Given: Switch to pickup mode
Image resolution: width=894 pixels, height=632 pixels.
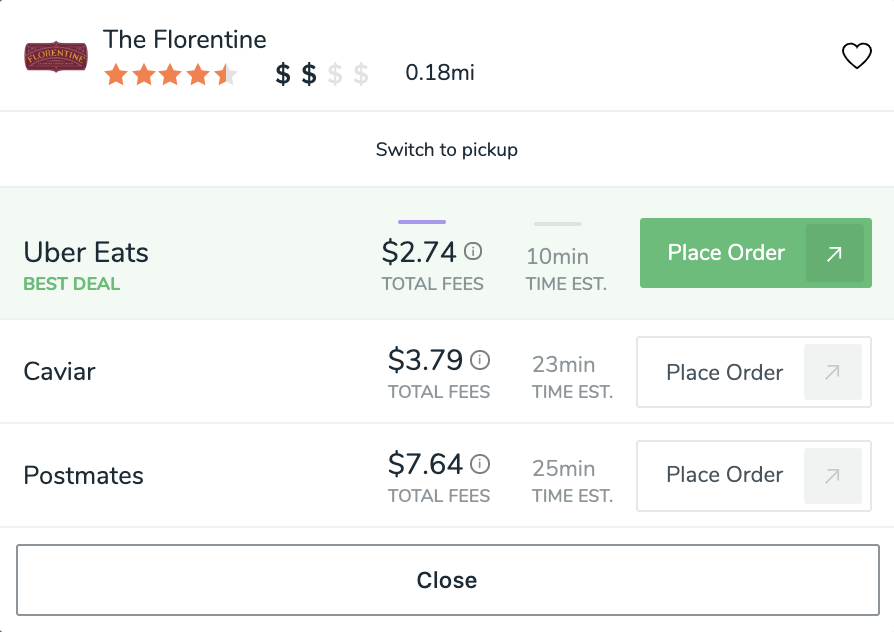Looking at the screenshot, I should click(x=446, y=149).
